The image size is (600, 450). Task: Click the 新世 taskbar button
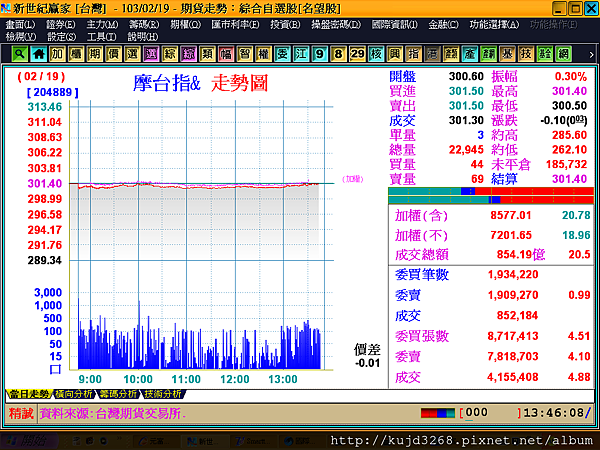click(203, 441)
